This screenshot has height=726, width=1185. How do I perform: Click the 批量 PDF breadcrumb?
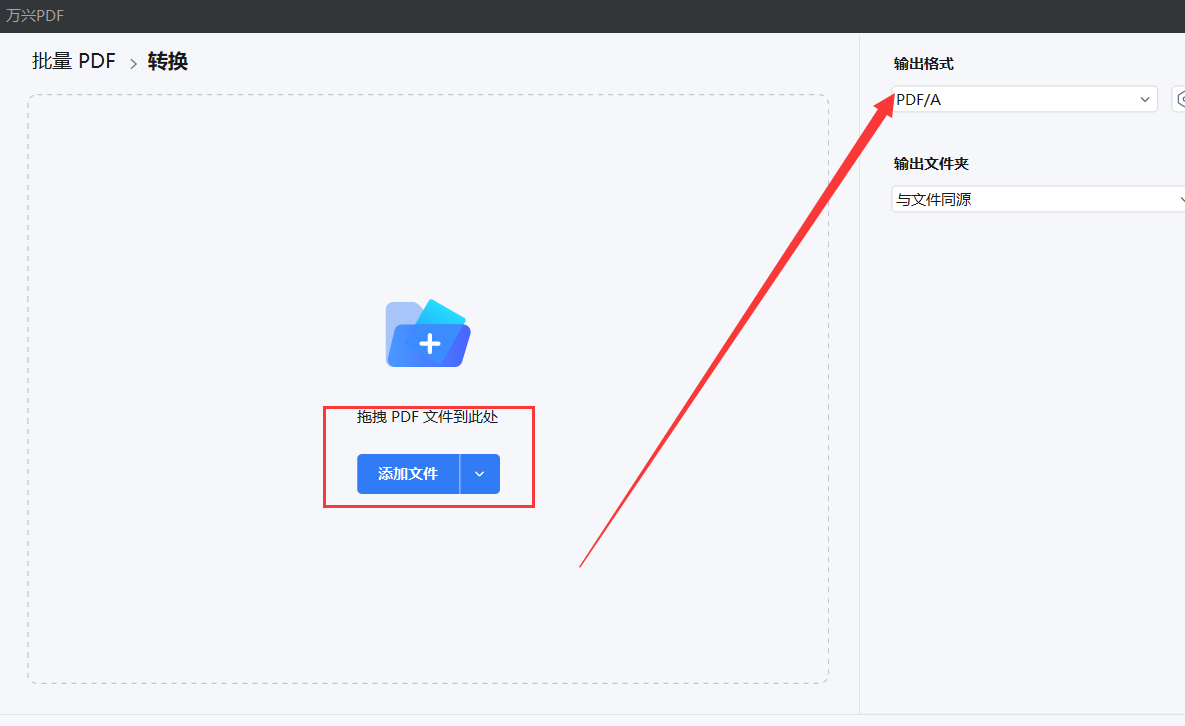73,61
